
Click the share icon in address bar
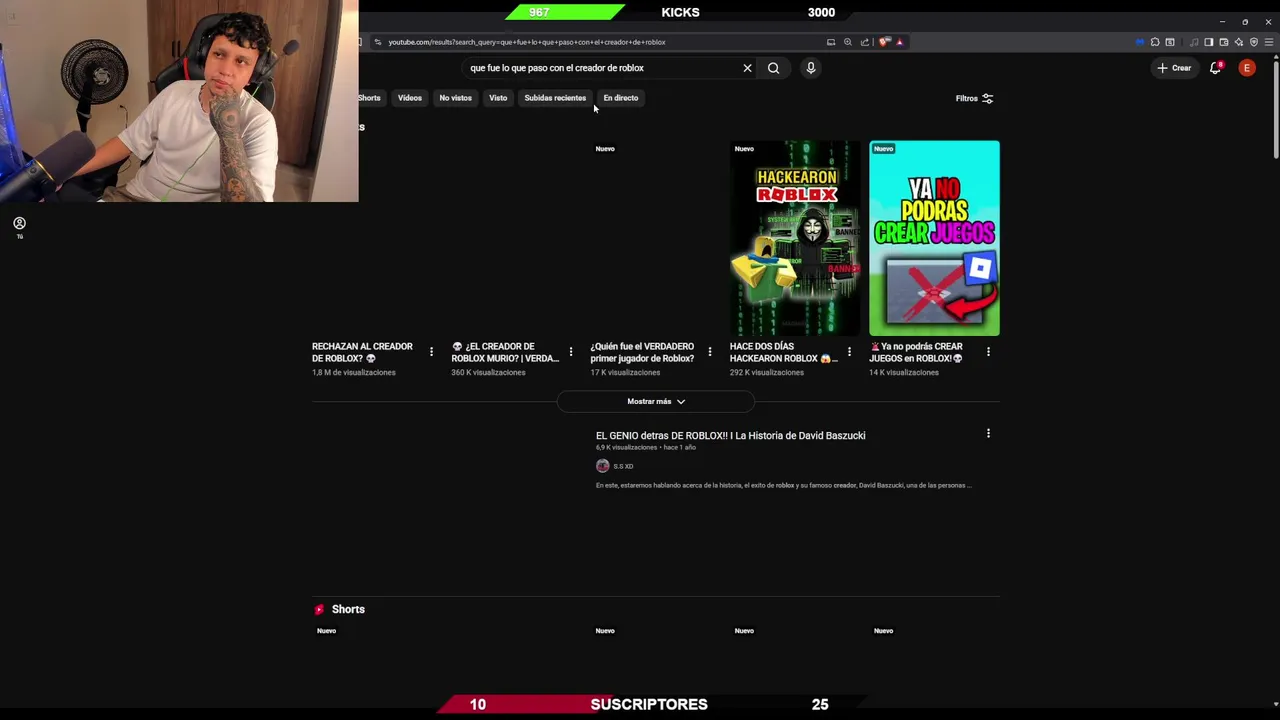[865, 42]
